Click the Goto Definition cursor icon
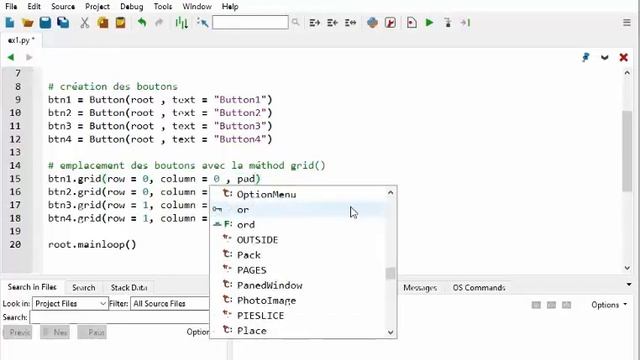 (202, 22)
